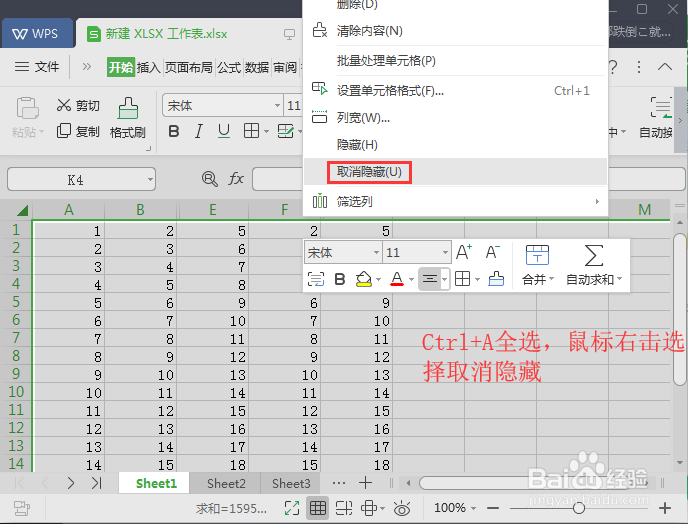
Task: Select 列宽(W) in the context menu
Action: (363, 118)
